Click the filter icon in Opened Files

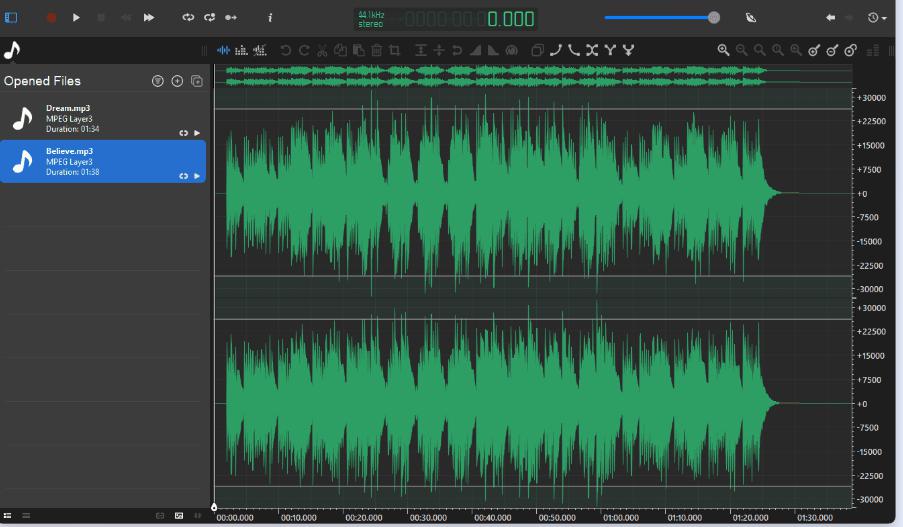point(158,81)
